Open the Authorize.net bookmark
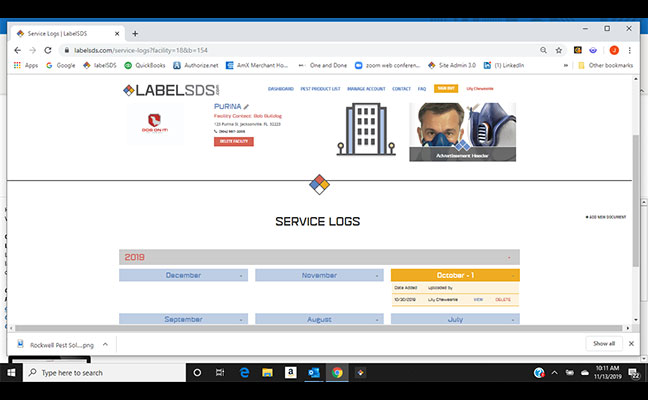648x400 pixels. pos(196,65)
